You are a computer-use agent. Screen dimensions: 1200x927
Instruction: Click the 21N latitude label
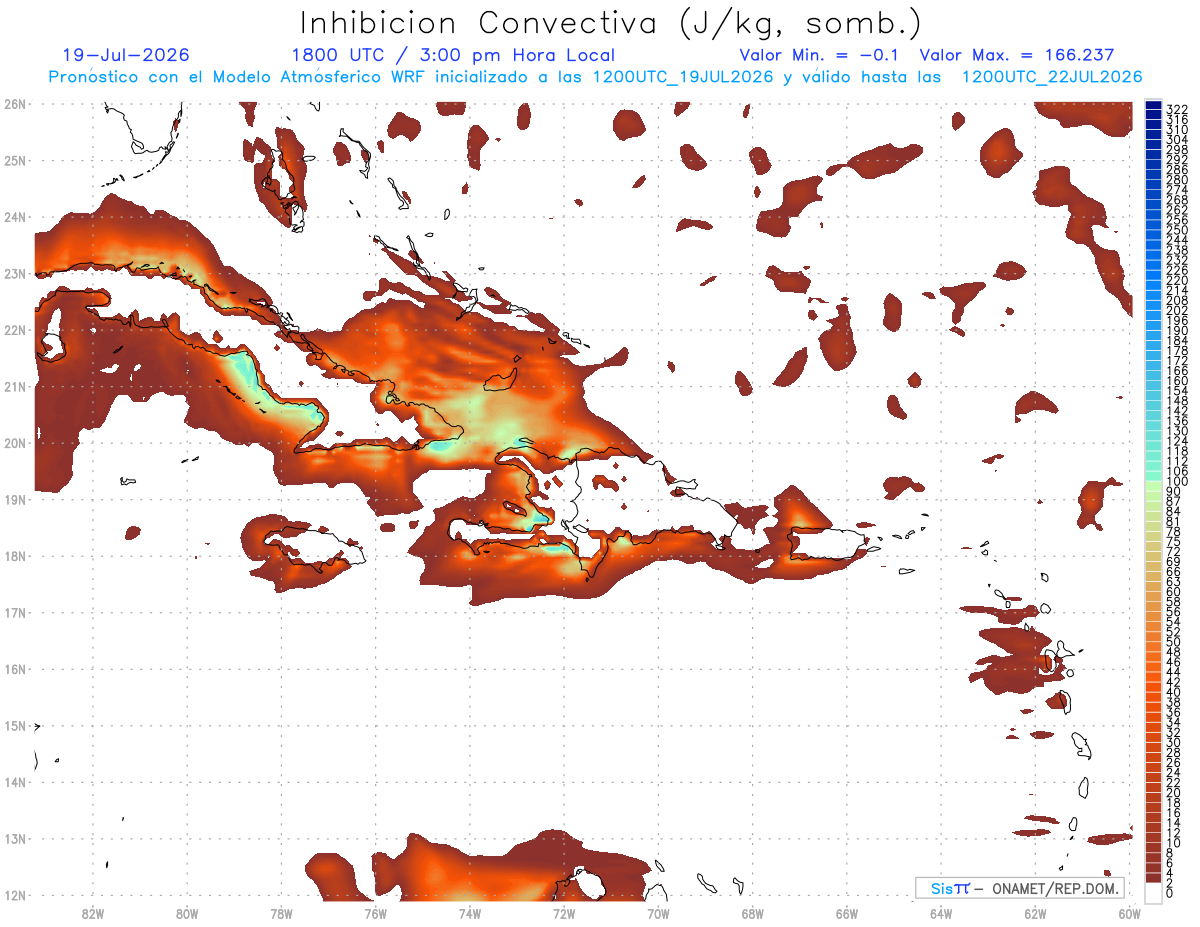[15, 386]
